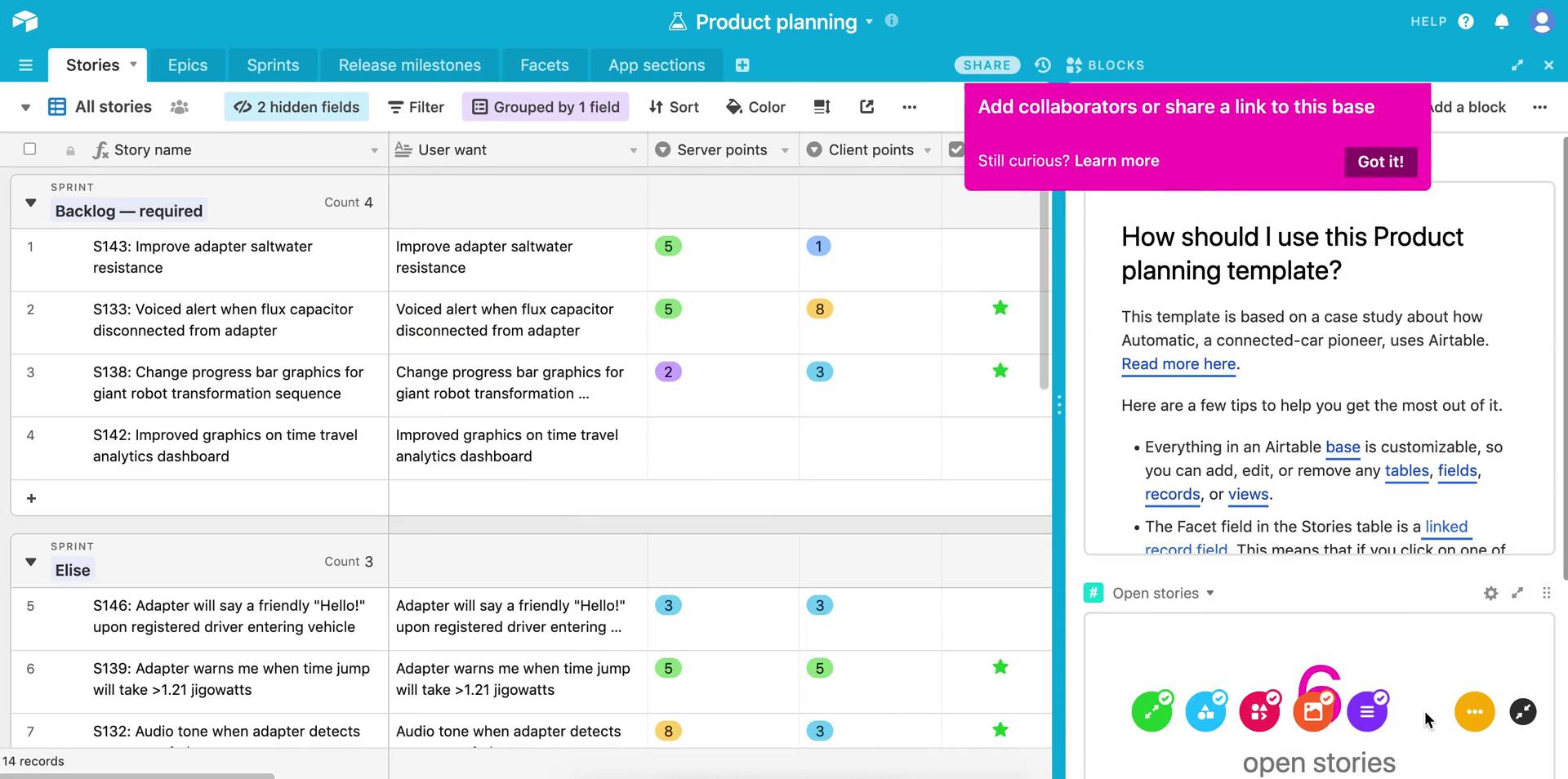Open notifications bell
Image resolution: width=1568 pixels, height=779 pixels.
[x=1501, y=21]
